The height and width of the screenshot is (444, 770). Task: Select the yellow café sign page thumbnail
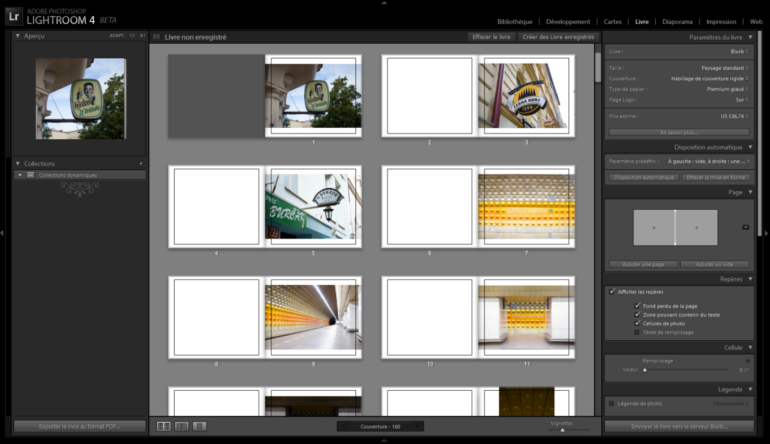pyautogui.click(x=524, y=95)
